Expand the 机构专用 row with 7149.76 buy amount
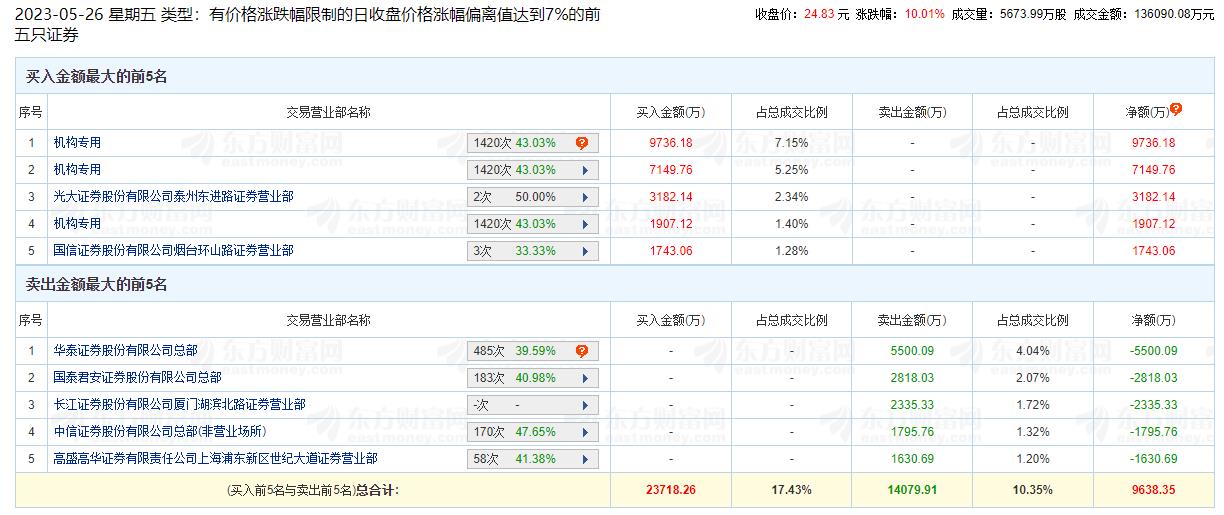Screen dimensions: 1224x515 click(x=585, y=170)
